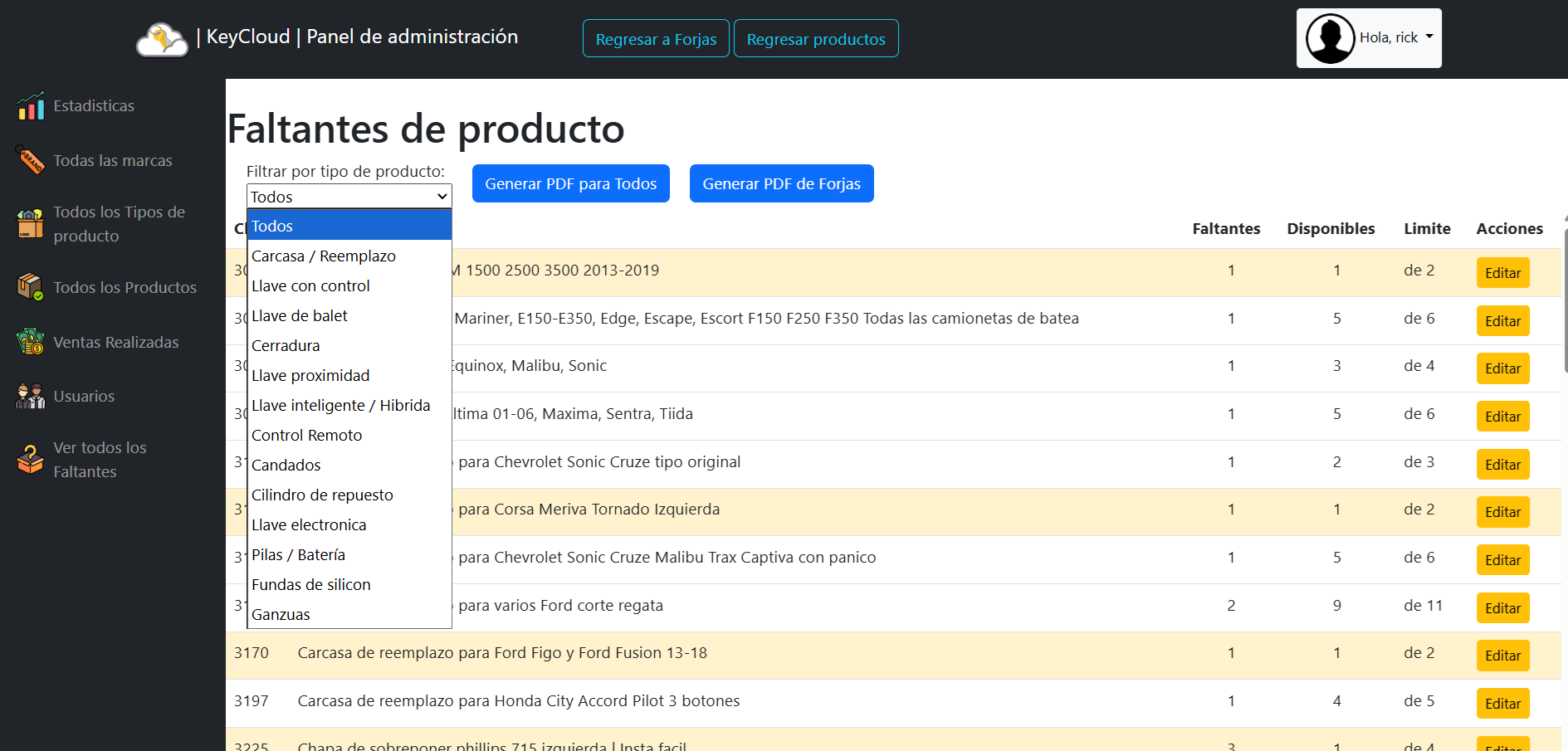Pick Pilas / Batería in the dropdown list
1568x751 pixels.
pyautogui.click(x=298, y=554)
